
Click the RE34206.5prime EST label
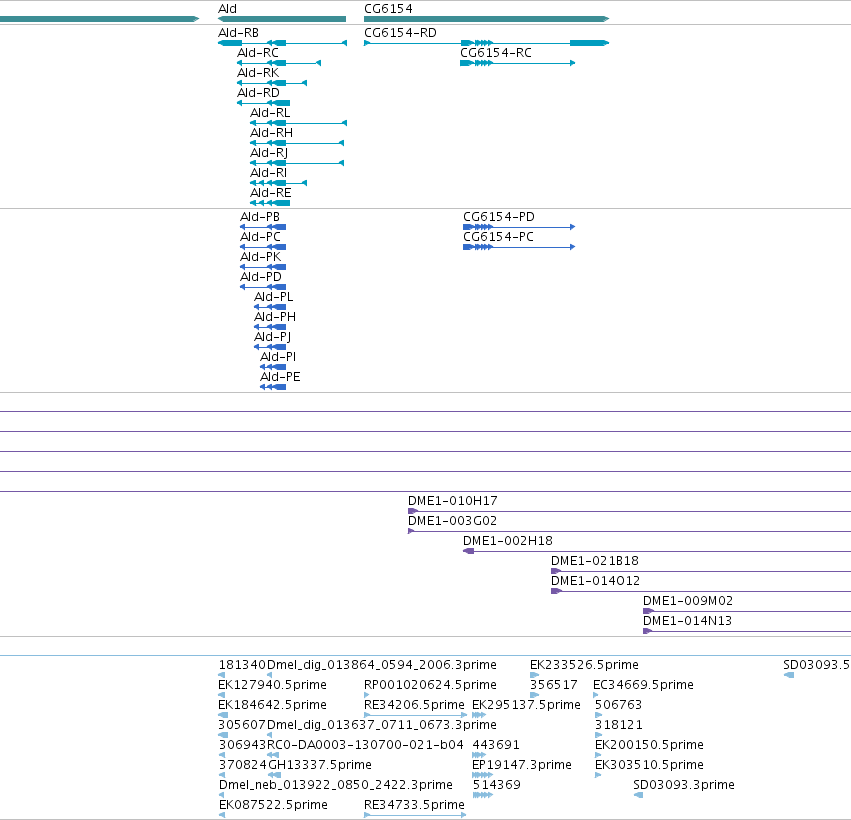point(415,705)
